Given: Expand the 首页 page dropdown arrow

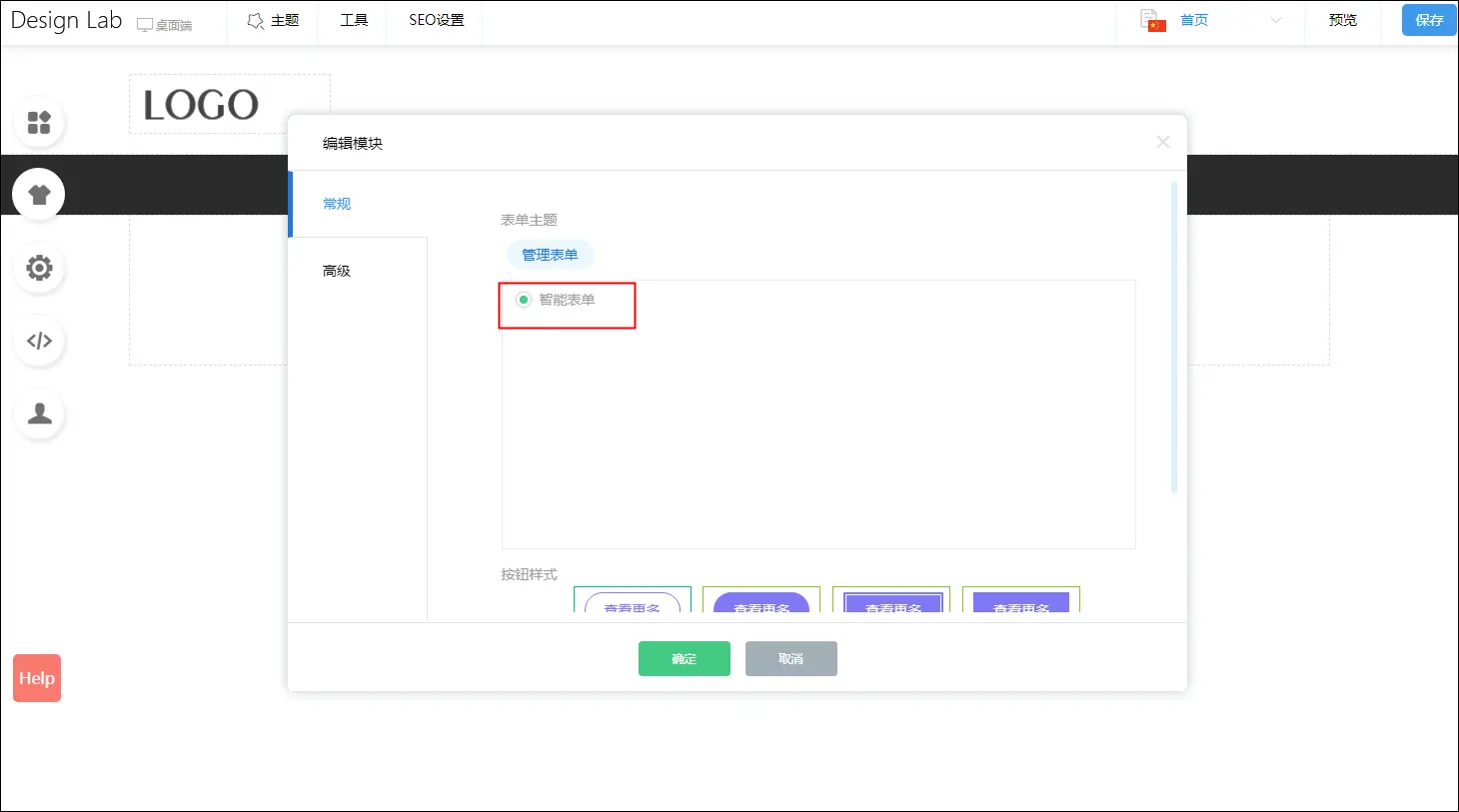Looking at the screenshot, I should pos(1275,20).
